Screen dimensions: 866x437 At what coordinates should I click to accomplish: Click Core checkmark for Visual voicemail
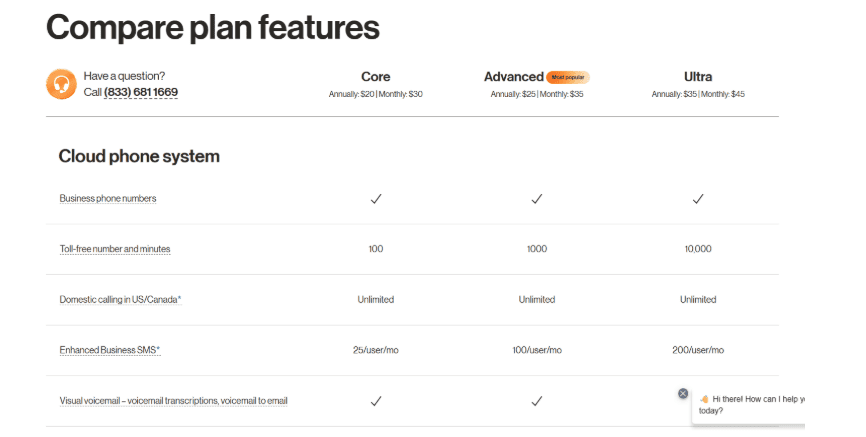coord(376,401)
